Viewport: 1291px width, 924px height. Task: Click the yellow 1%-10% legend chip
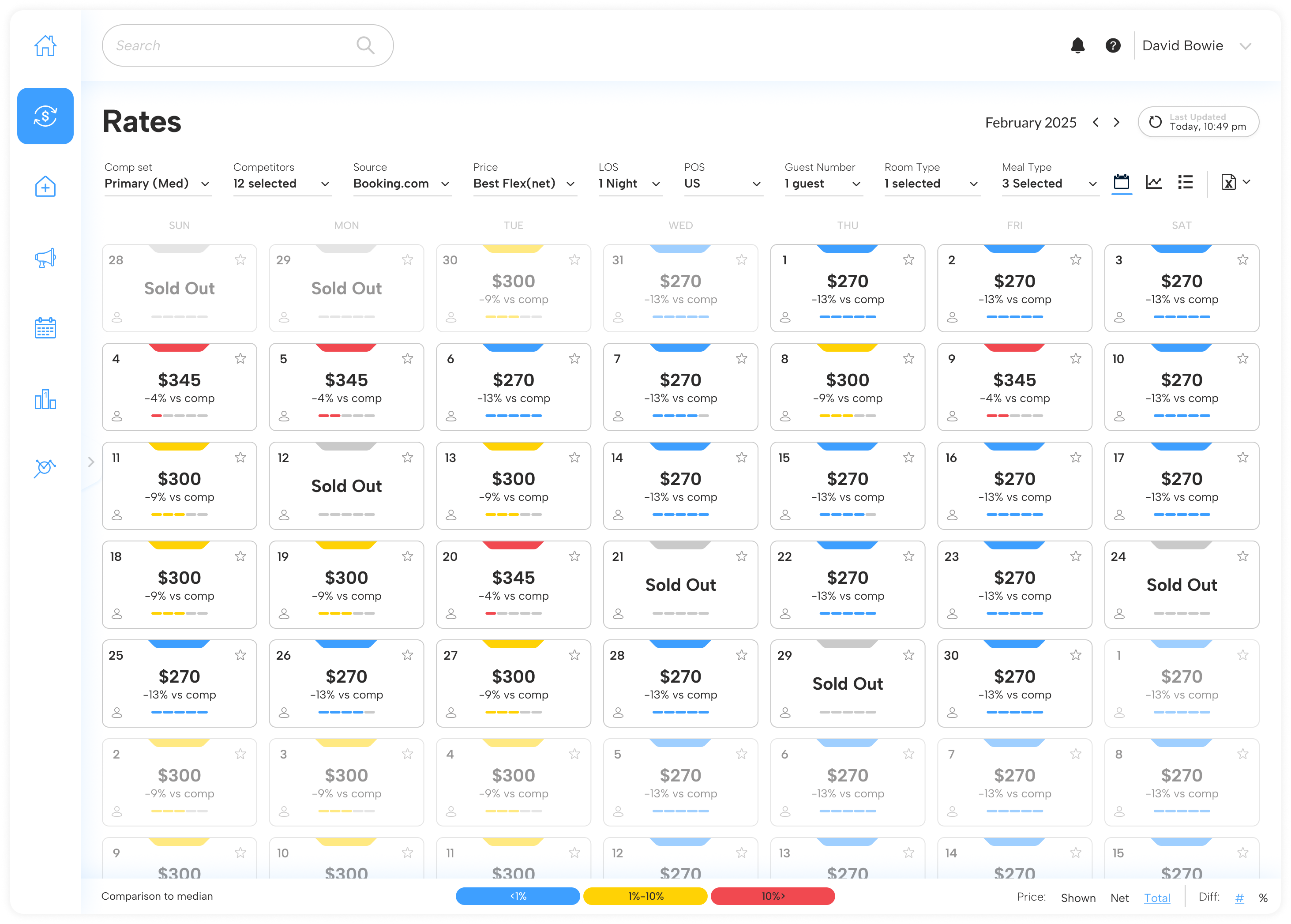click(645, 896)
